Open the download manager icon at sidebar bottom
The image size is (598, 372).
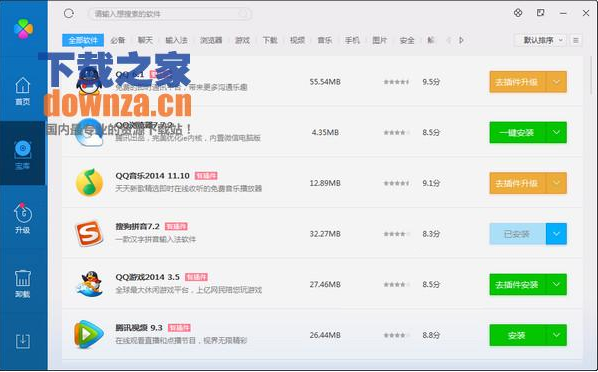(x=23, y=341)
